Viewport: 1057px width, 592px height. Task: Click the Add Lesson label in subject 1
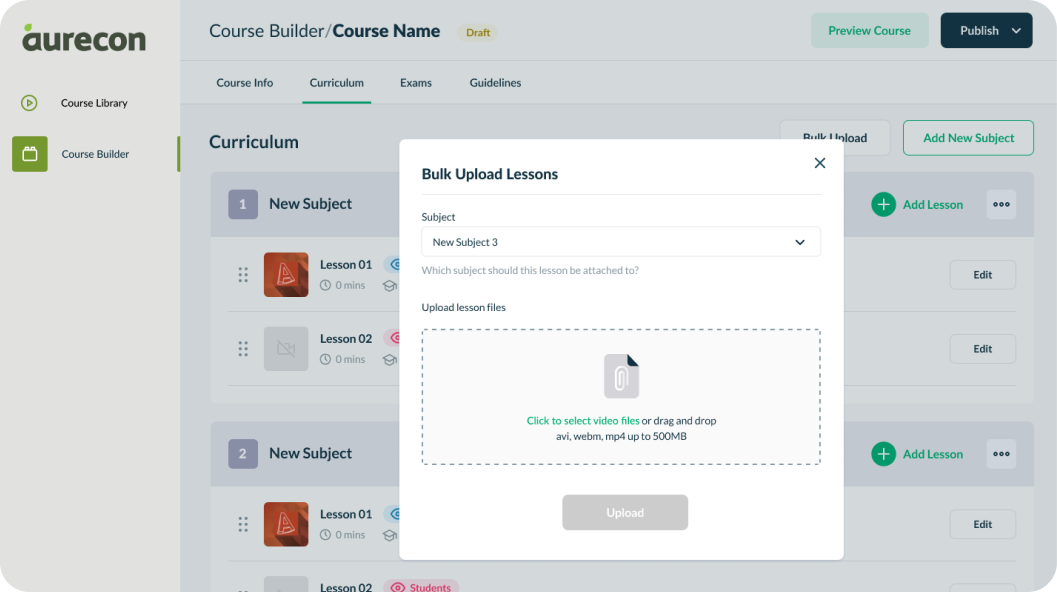point(933,205)
